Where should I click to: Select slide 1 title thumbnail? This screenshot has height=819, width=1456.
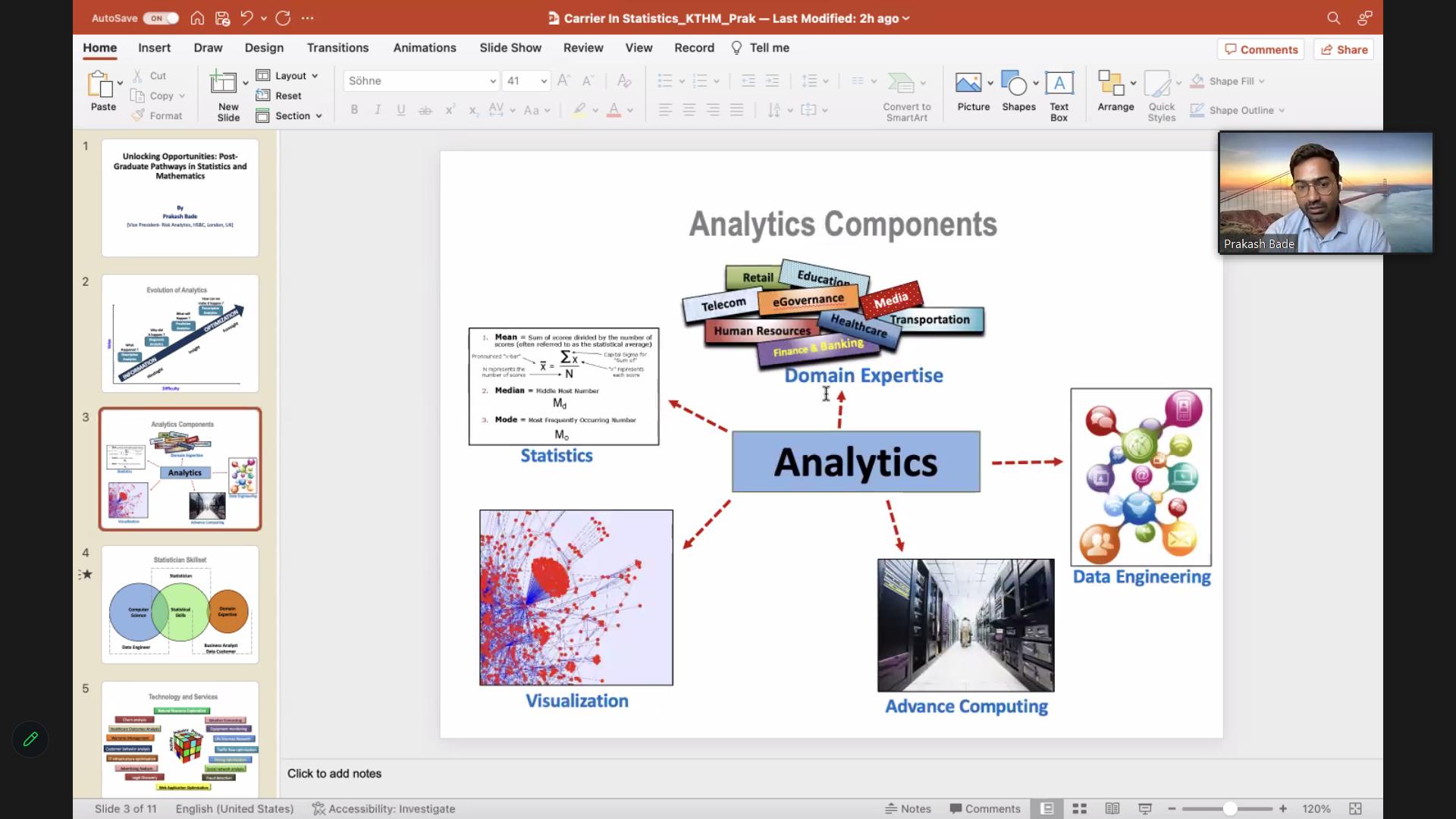pos(180,197)
